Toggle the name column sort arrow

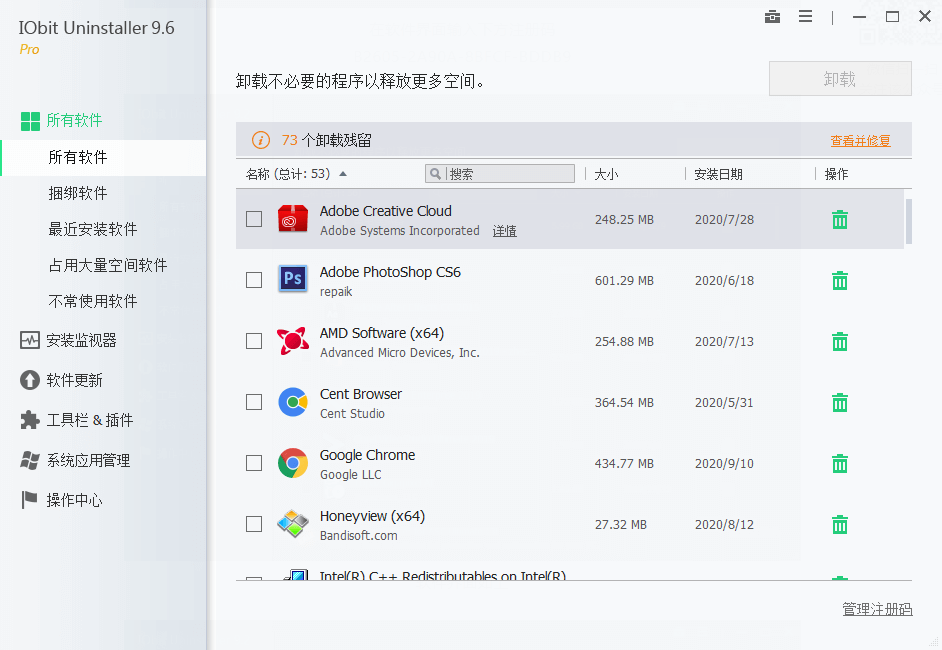[343, 174]
